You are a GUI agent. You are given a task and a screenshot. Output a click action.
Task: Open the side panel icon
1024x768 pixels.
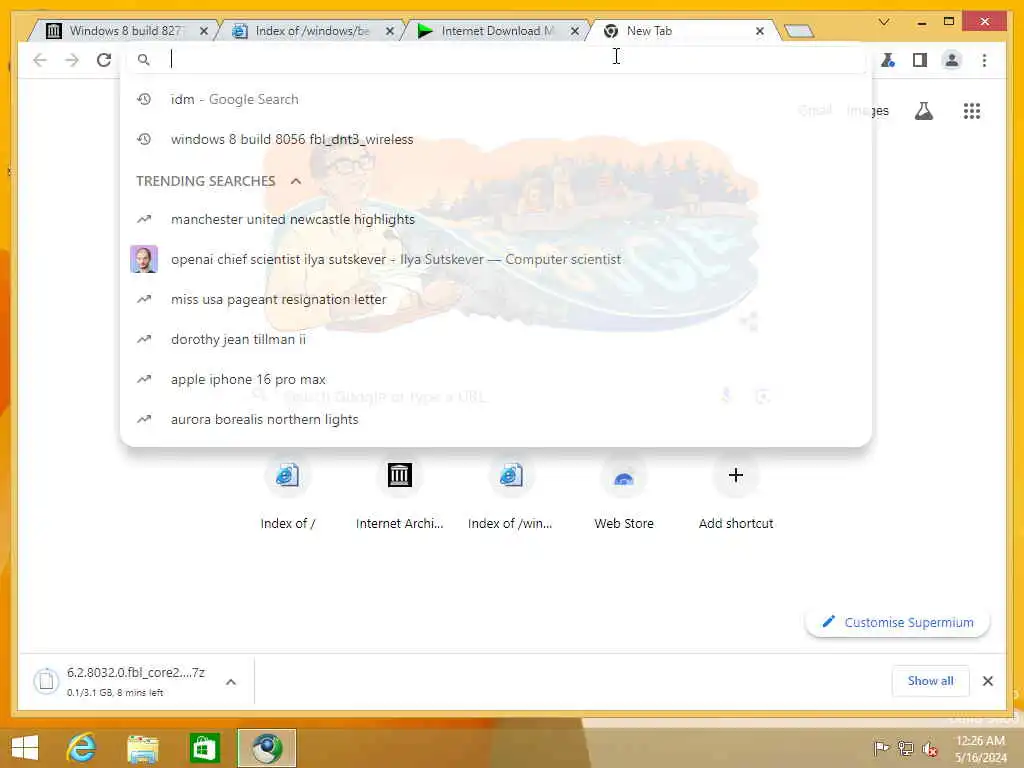tap(920, 60)
